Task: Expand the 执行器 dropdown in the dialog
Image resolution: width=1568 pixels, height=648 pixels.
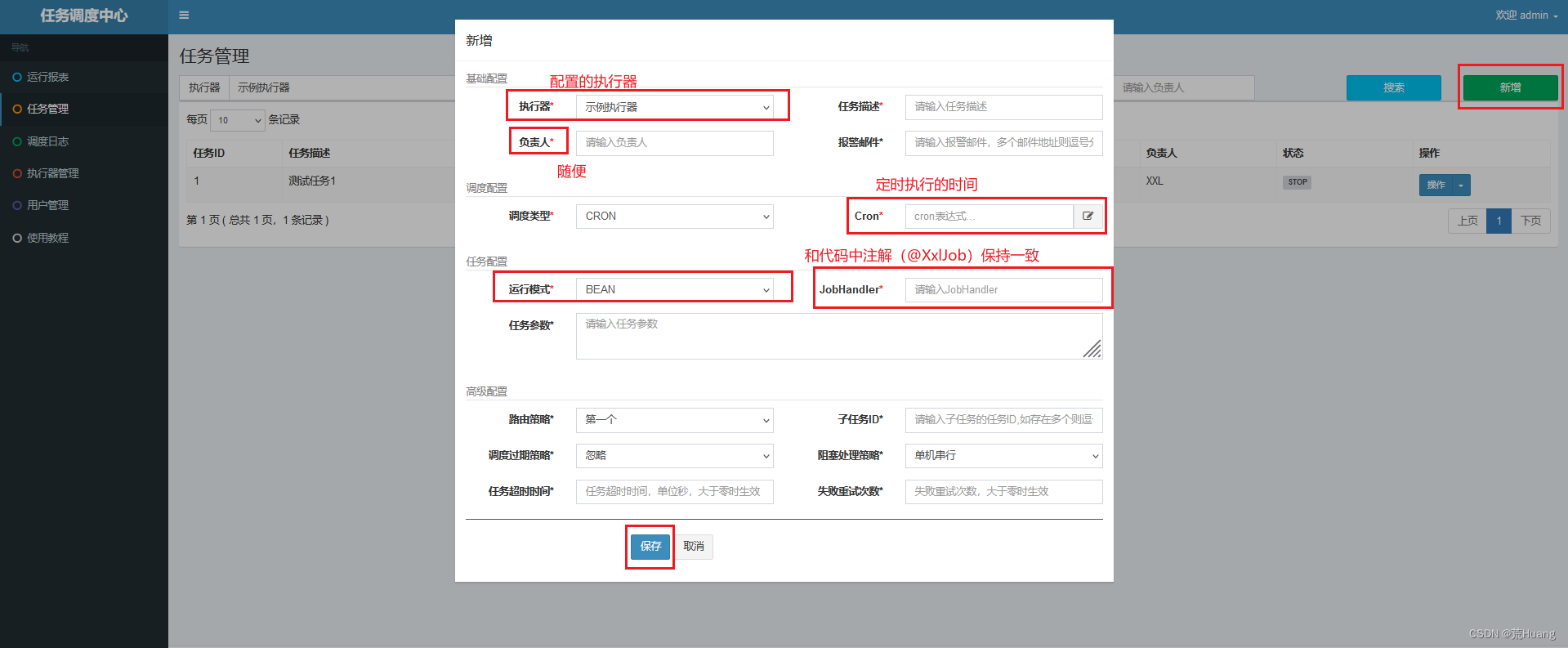Action: pos(675,107)
